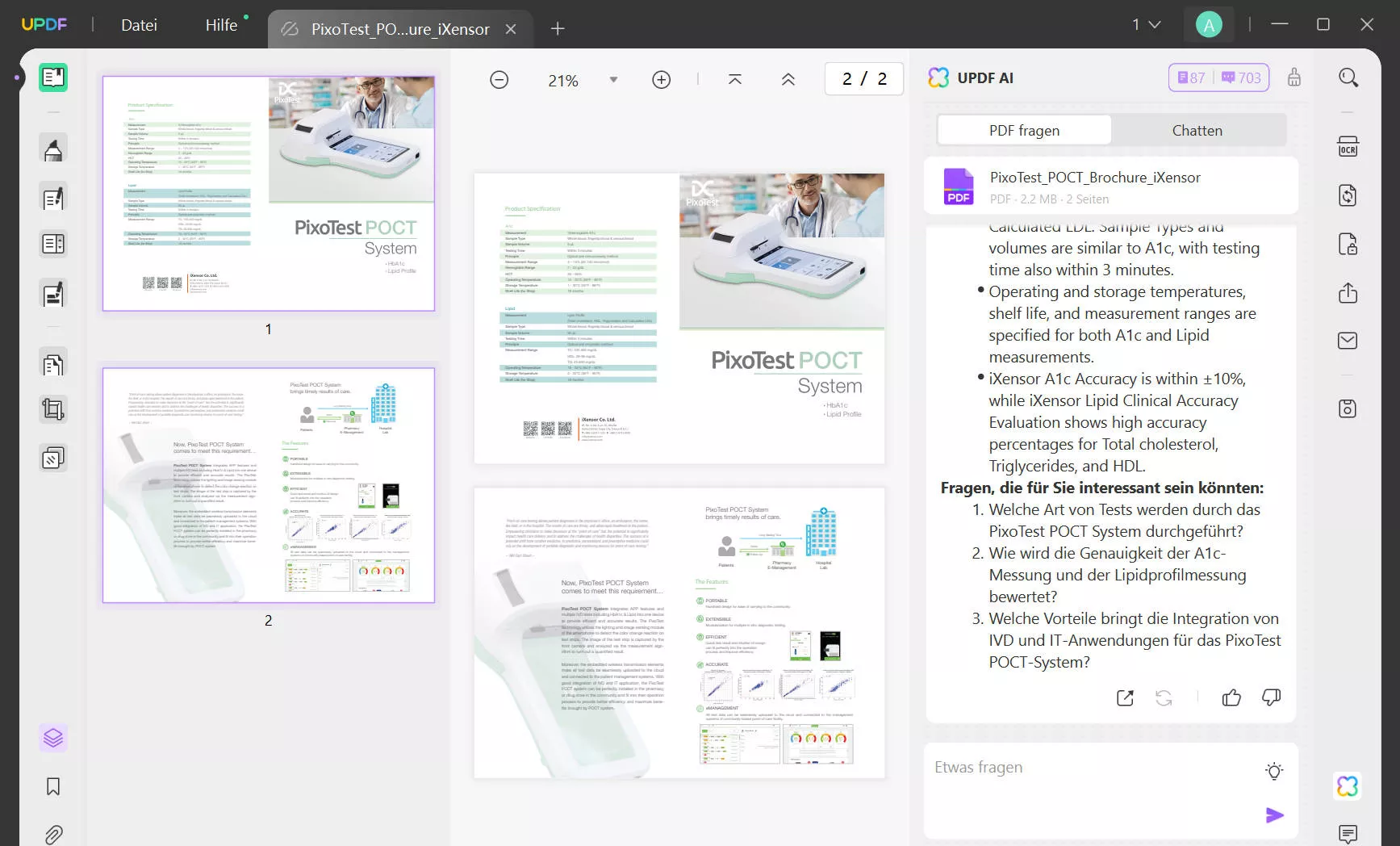The width and height of the screenshot is (1400, 846).
Task: Like the AI answer with thumbs up
Action: click(x=1231, y=697)
